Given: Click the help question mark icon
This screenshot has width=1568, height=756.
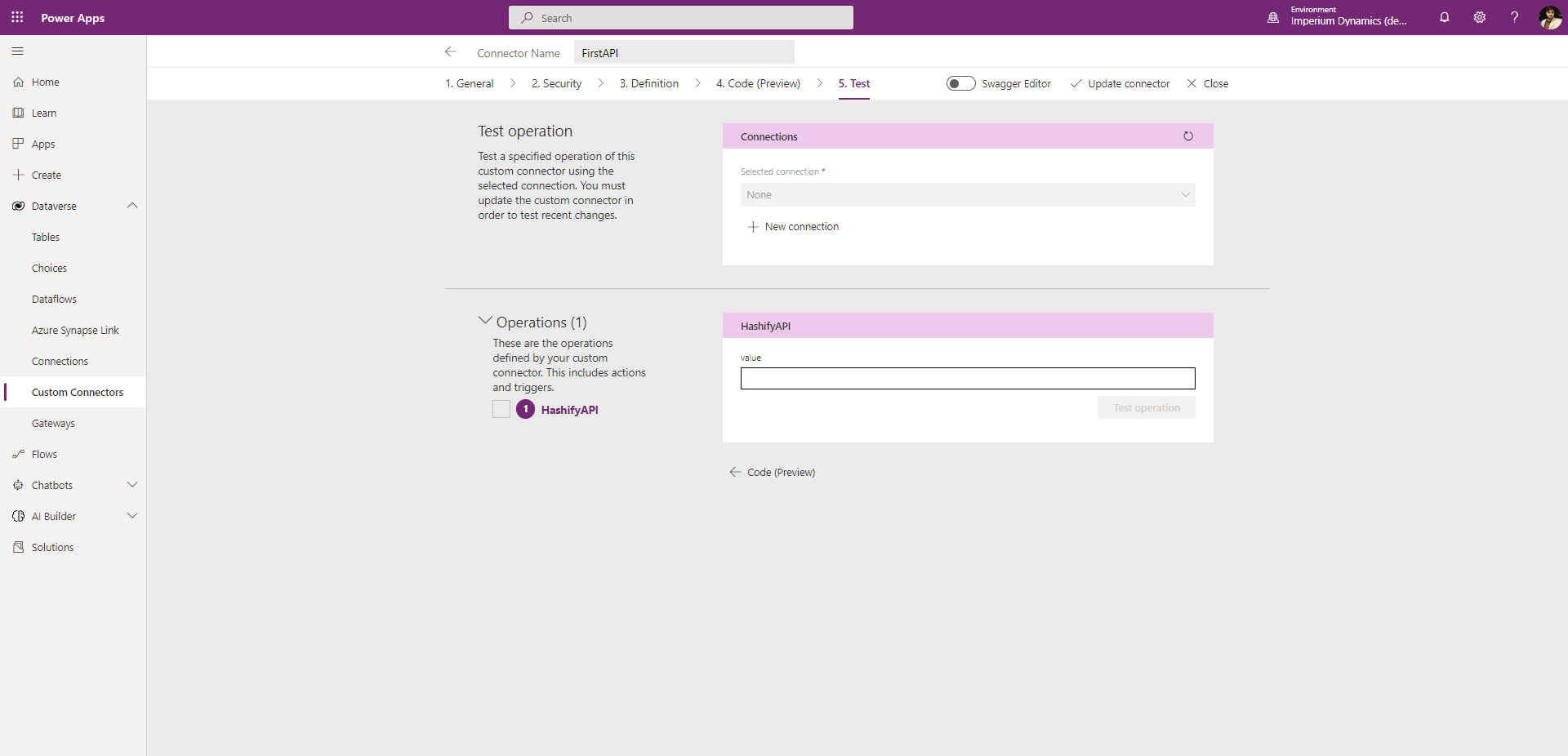Looking at the screenshot, I should click(1514, 17).
